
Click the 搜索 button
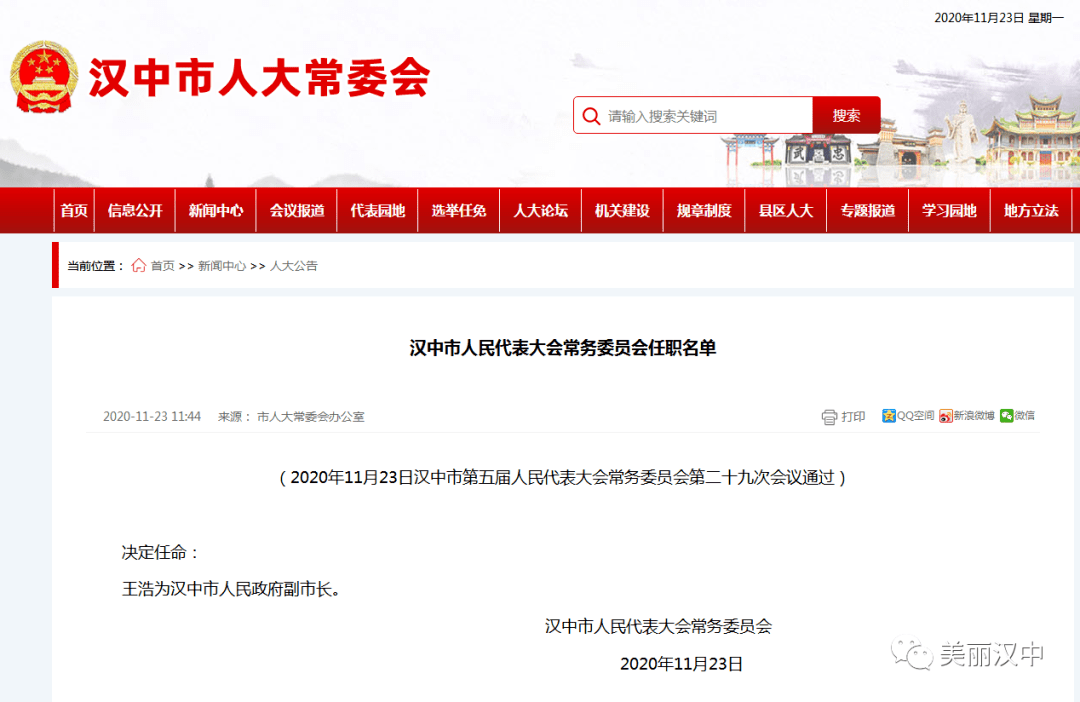click(x=847, y=115)
